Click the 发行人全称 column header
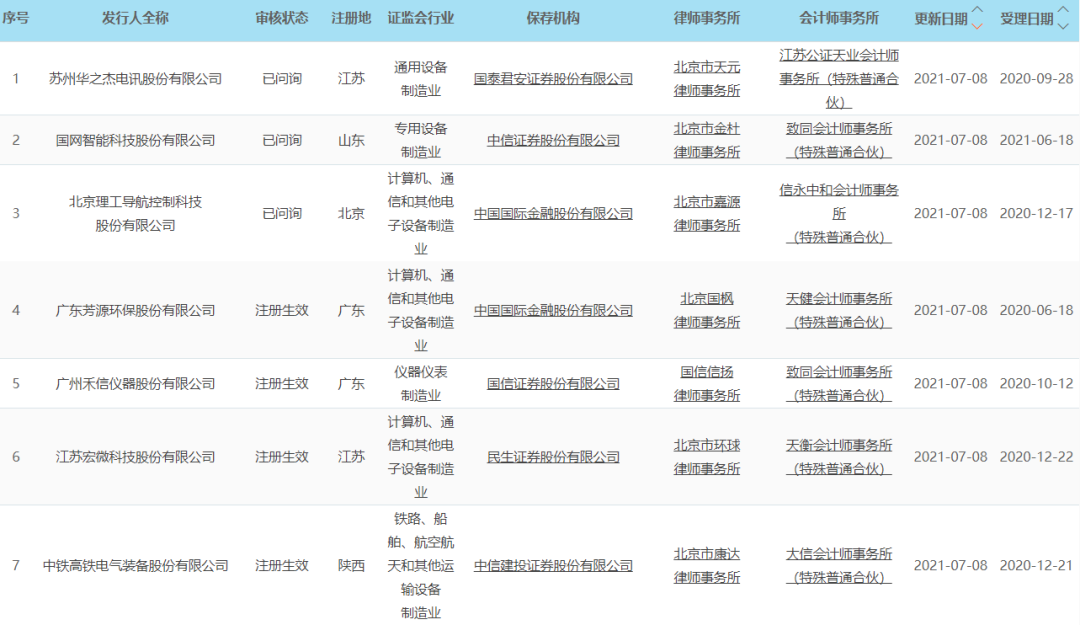1080x625 pixels. [135, 19]
